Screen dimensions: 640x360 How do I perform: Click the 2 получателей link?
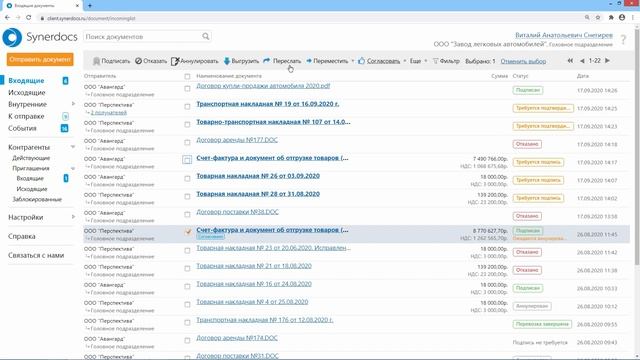109,113
